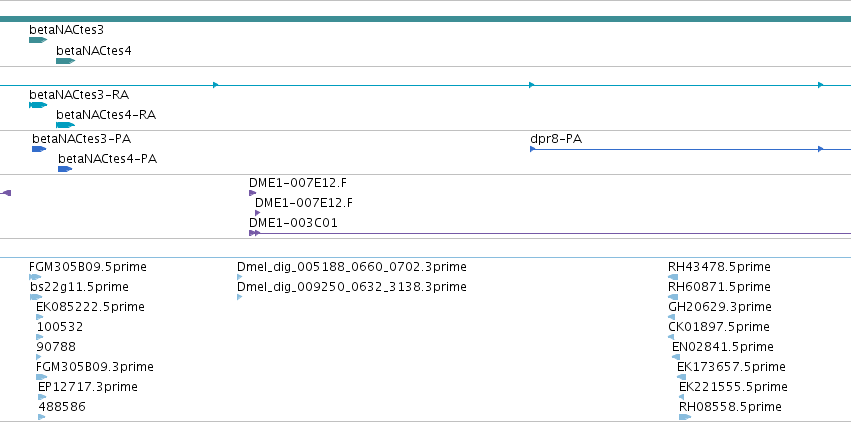Click the betaNACtes4-PA label text
This screenshot has height=422, width=851.
pos(107,159)
